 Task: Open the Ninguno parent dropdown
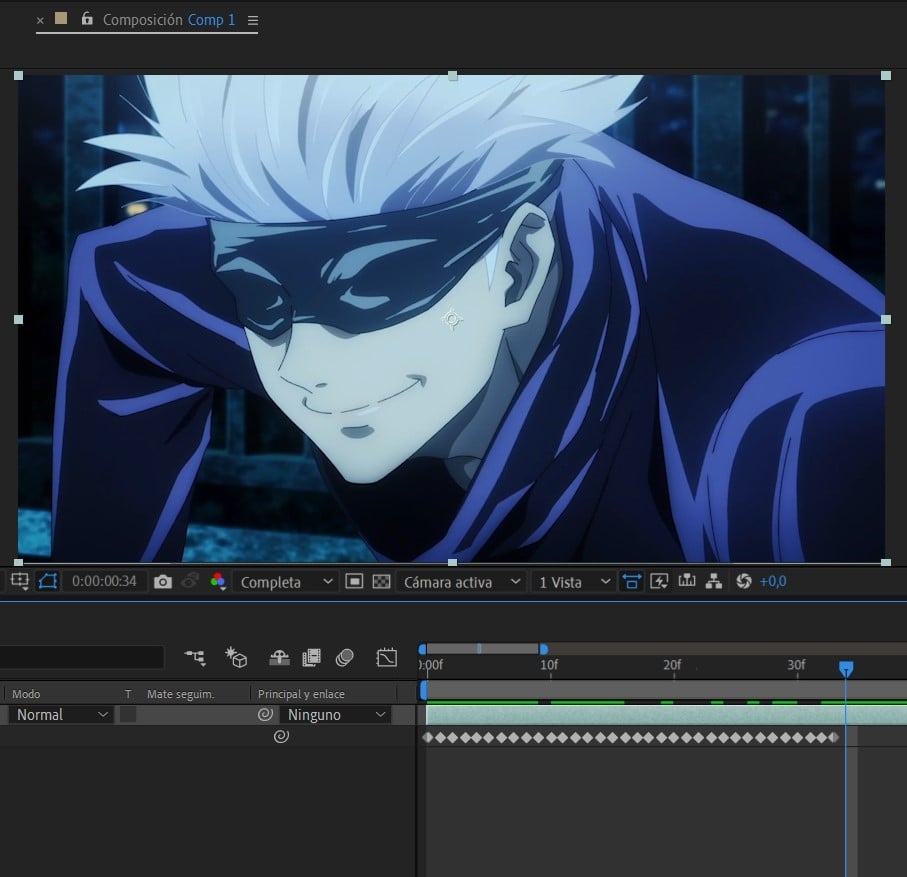[335, 714]
